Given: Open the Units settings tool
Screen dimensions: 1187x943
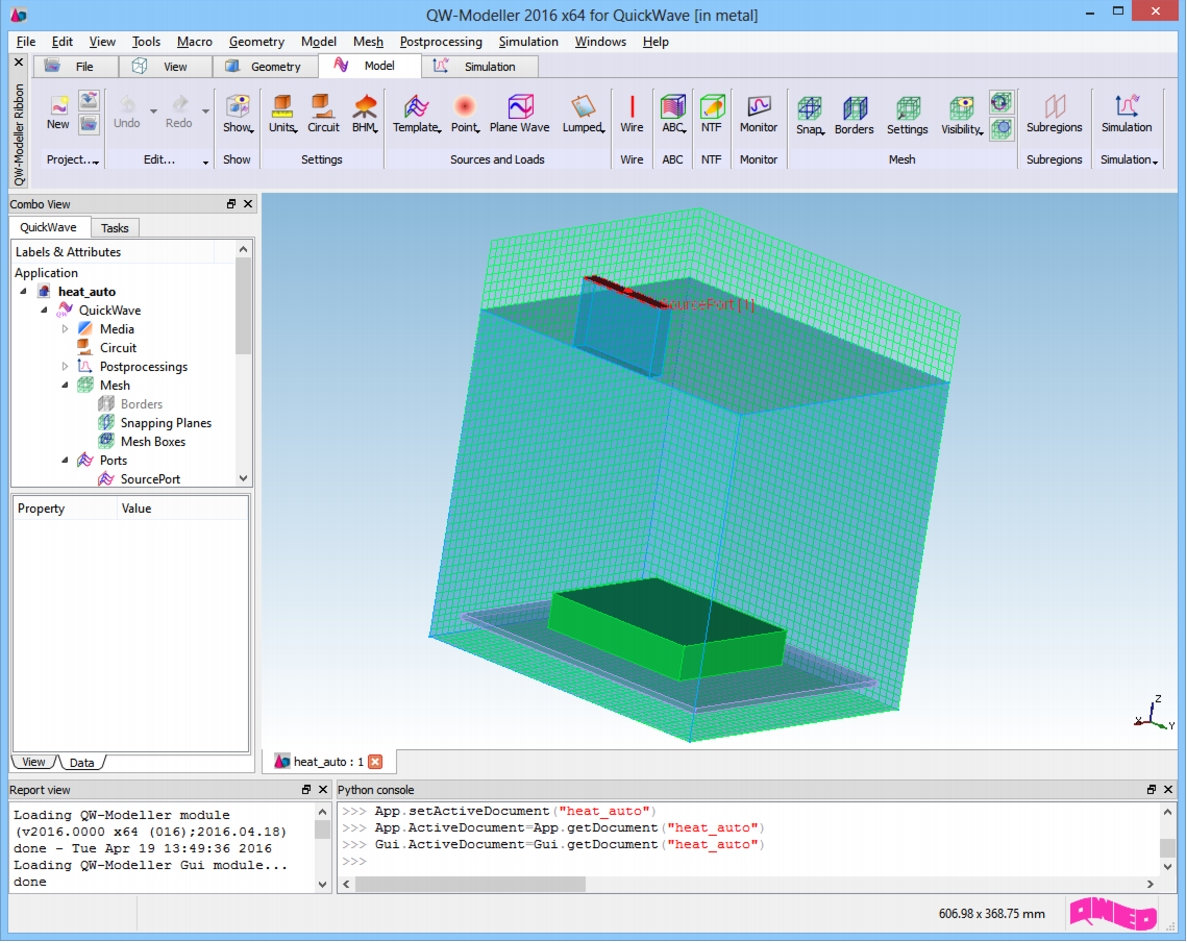Looking at the screenshot, I should tap(282, 114).
